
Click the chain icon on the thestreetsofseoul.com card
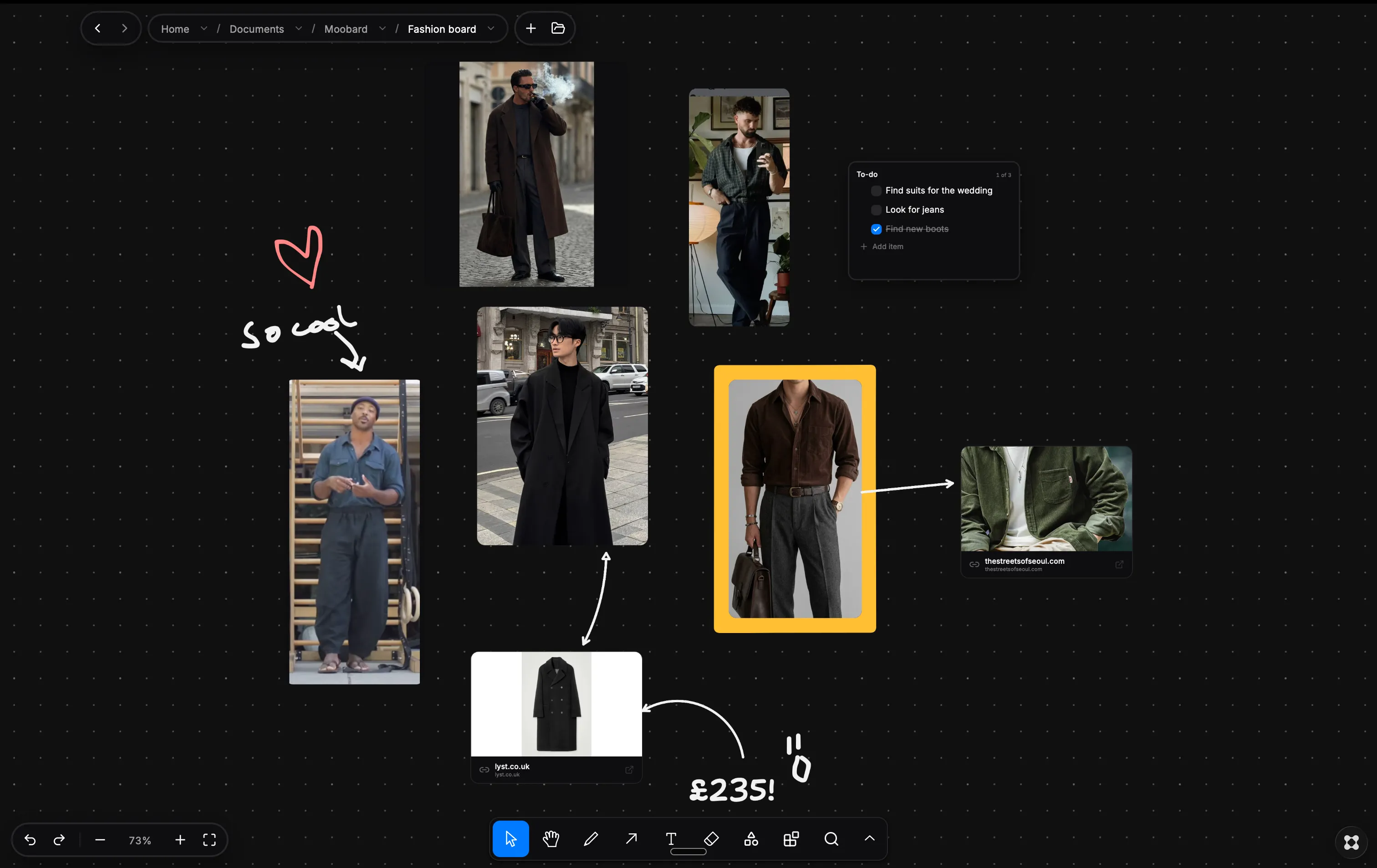(974, 564)
